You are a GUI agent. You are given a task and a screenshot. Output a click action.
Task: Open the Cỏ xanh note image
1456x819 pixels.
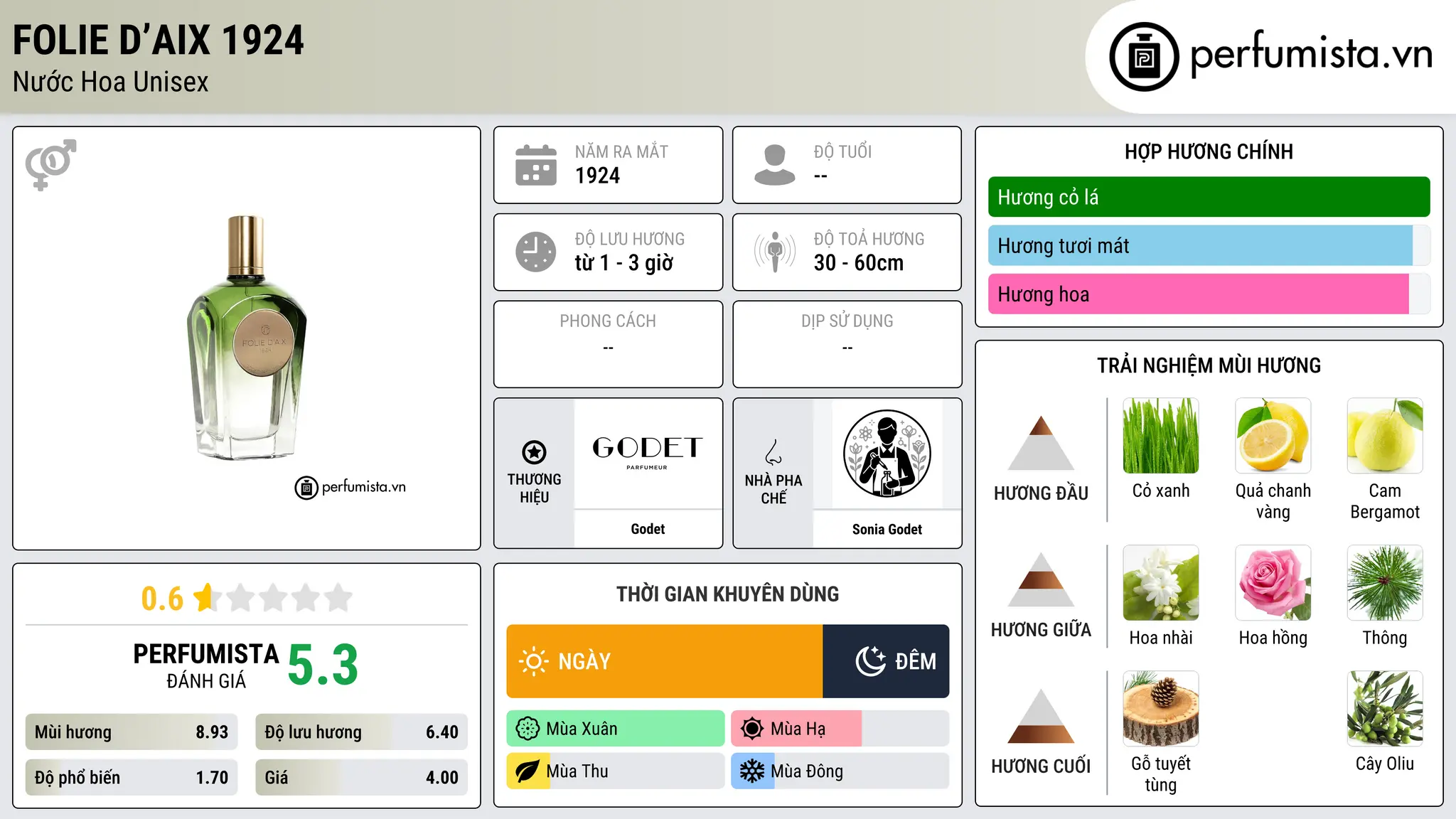(1161, 436)
